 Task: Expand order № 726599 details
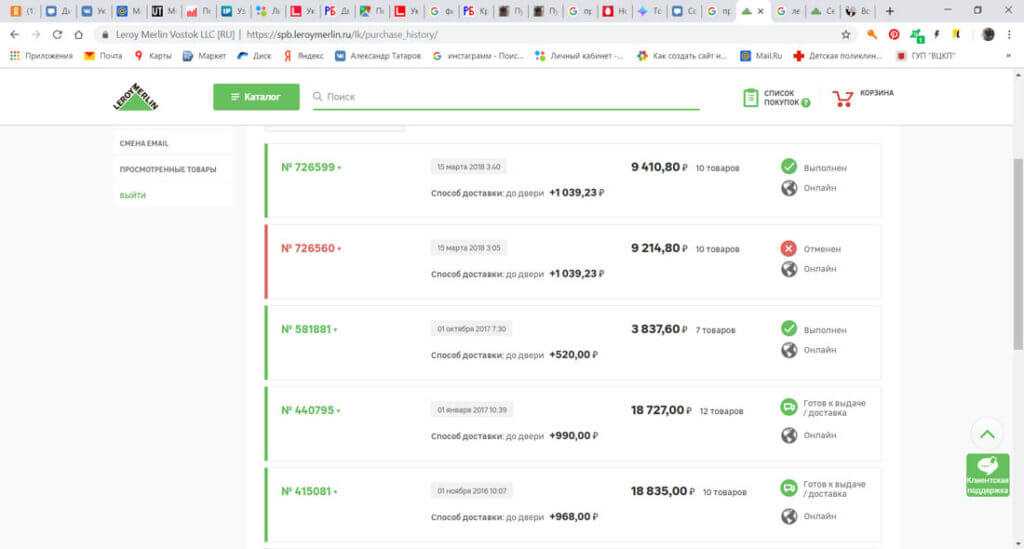[311, 167]
